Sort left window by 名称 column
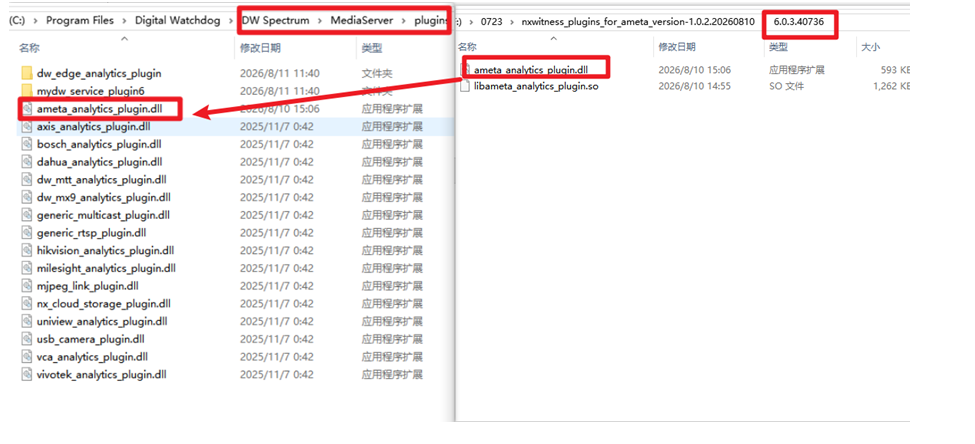Image resolution: width=975 pixels, height=444 pixels. click(x=29, y=48)
